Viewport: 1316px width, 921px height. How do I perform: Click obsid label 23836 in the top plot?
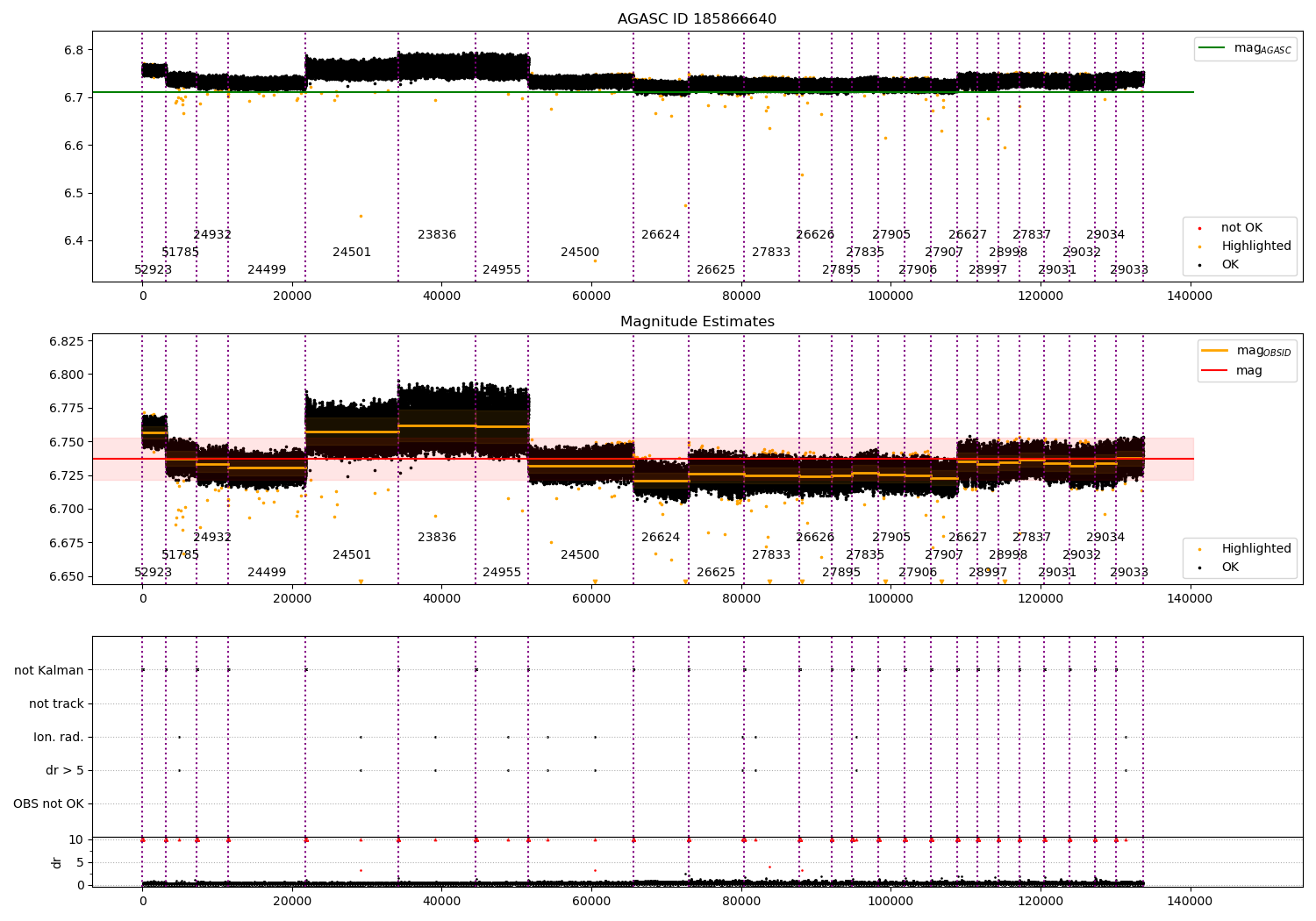click(437, 235)
